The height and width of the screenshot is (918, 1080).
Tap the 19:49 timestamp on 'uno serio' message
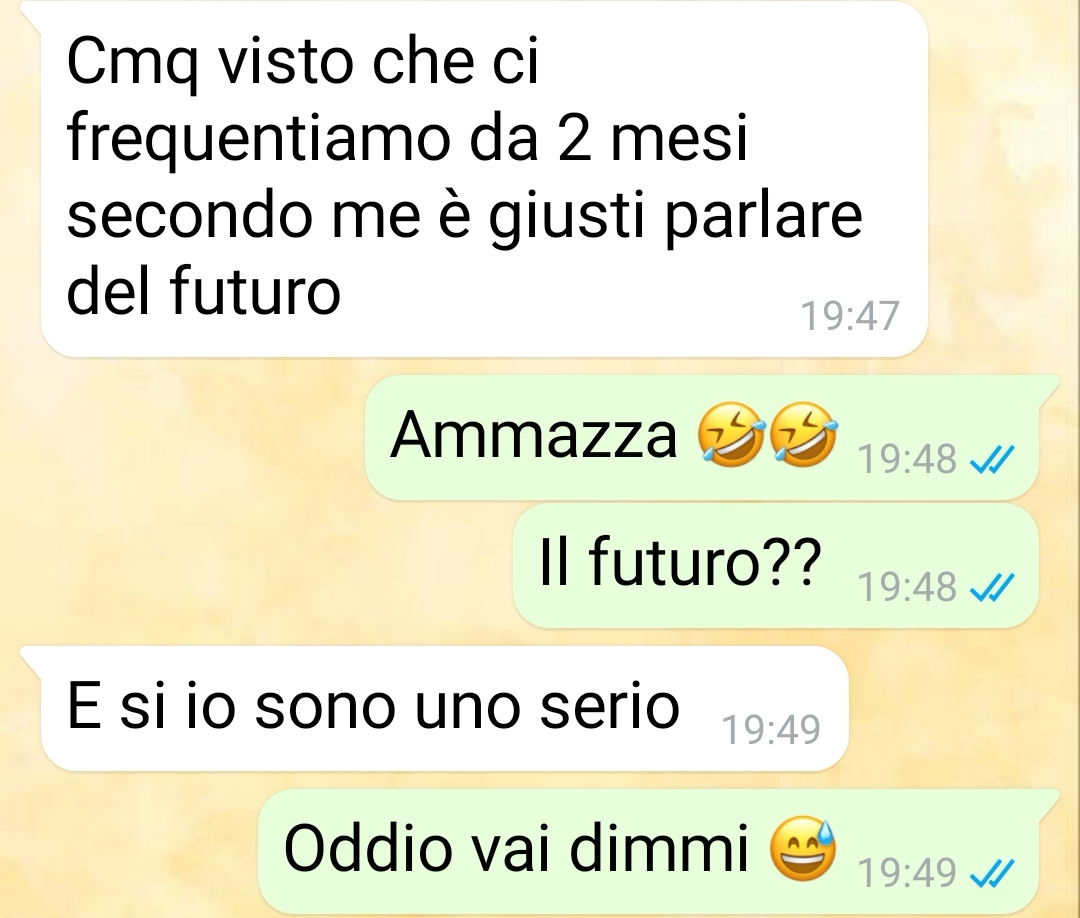click(771, 730)
